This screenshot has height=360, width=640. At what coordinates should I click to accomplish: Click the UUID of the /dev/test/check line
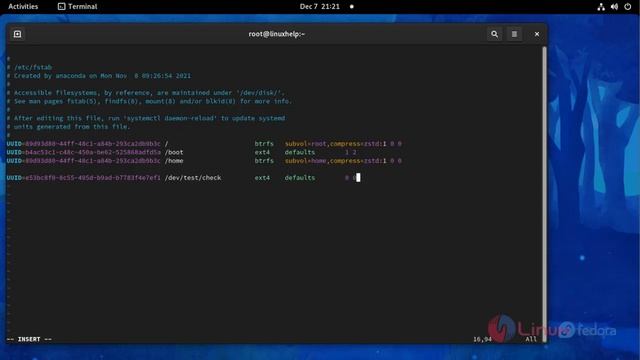point(84,178)
